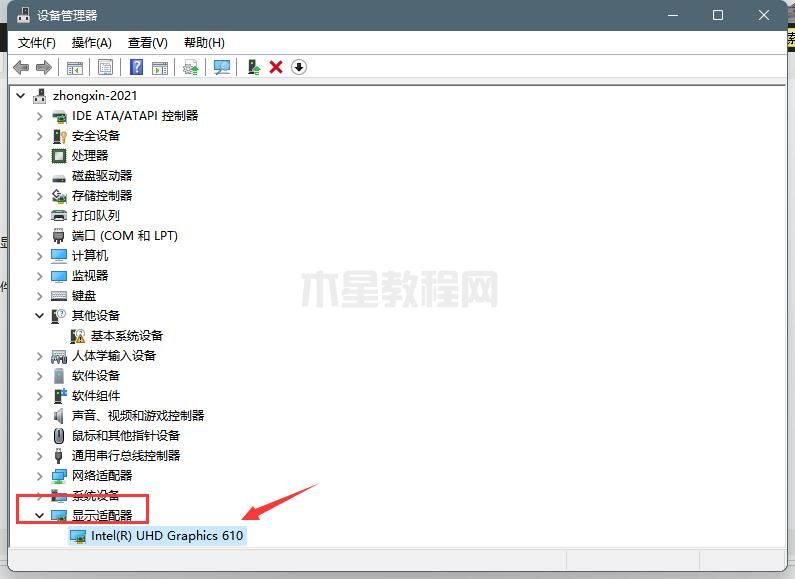Show or hide the console tree pane icon
This screenshot has width=795, height=579.
[75, 67]
